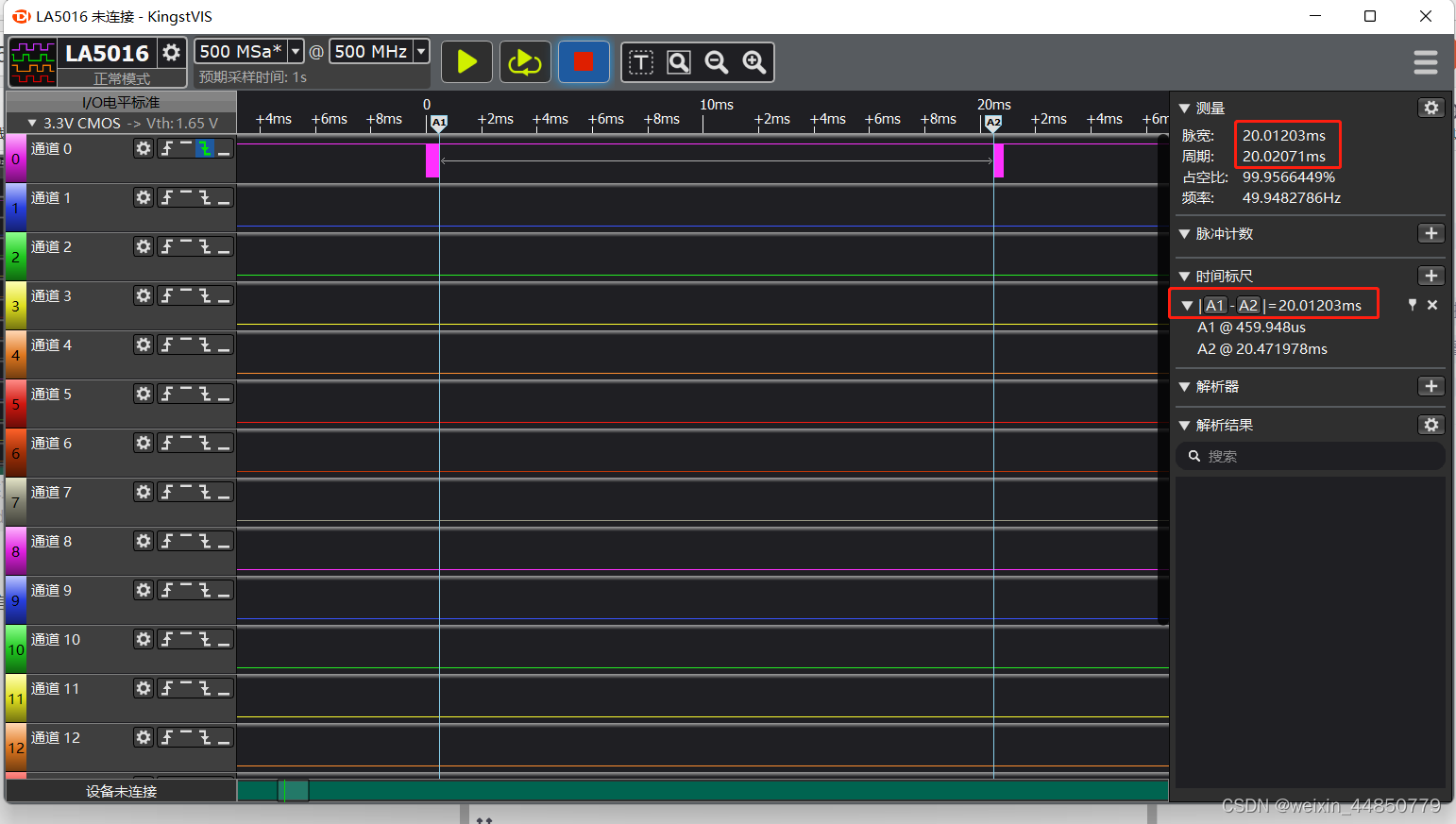
Task: Open the 500 MSa sample depth dropdown
Action: click(x=296, y=51)
